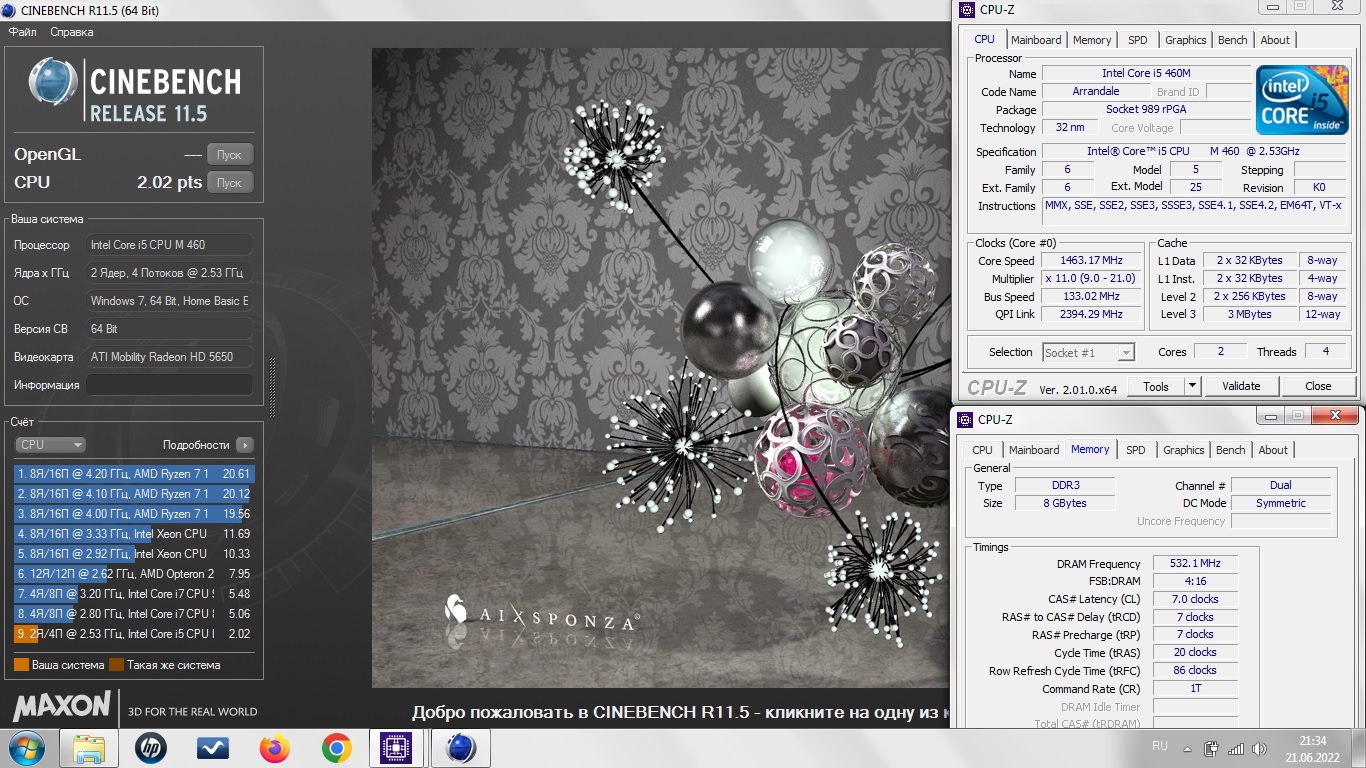Click the memory Size 8 GBytes value
The height and width of the screenshot is (768, 1366).
point(1065,503)
